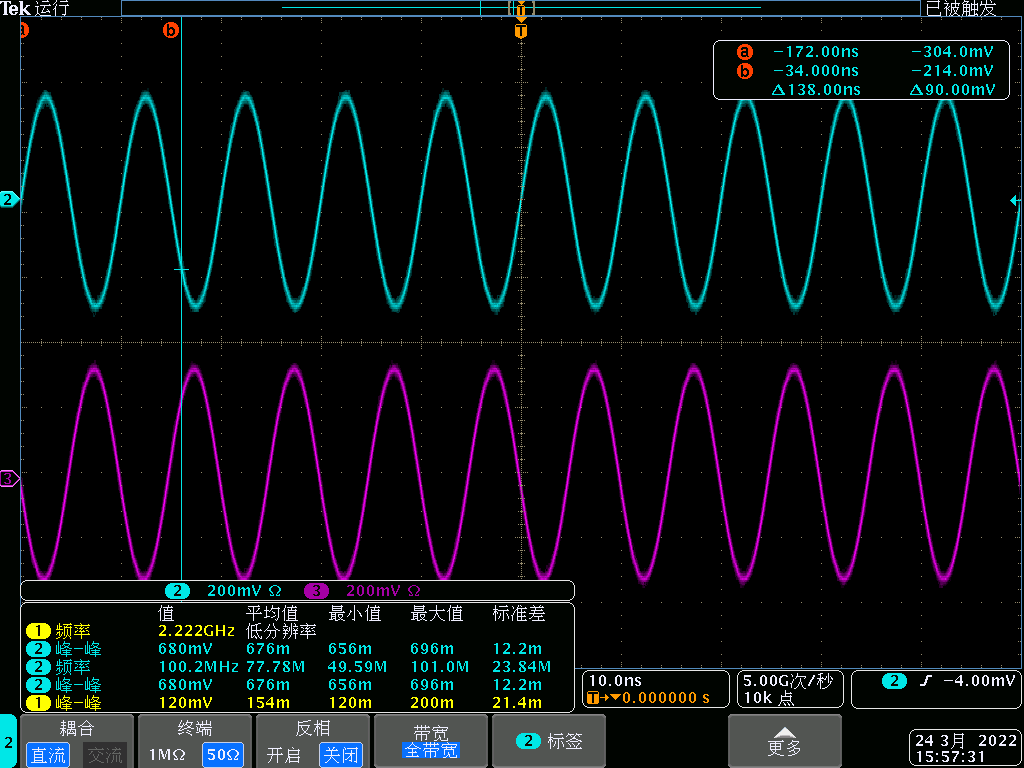Click the Δ138.00ns cursor delta readout
This screenshot has height=768, width=1024.
point(816,90)
